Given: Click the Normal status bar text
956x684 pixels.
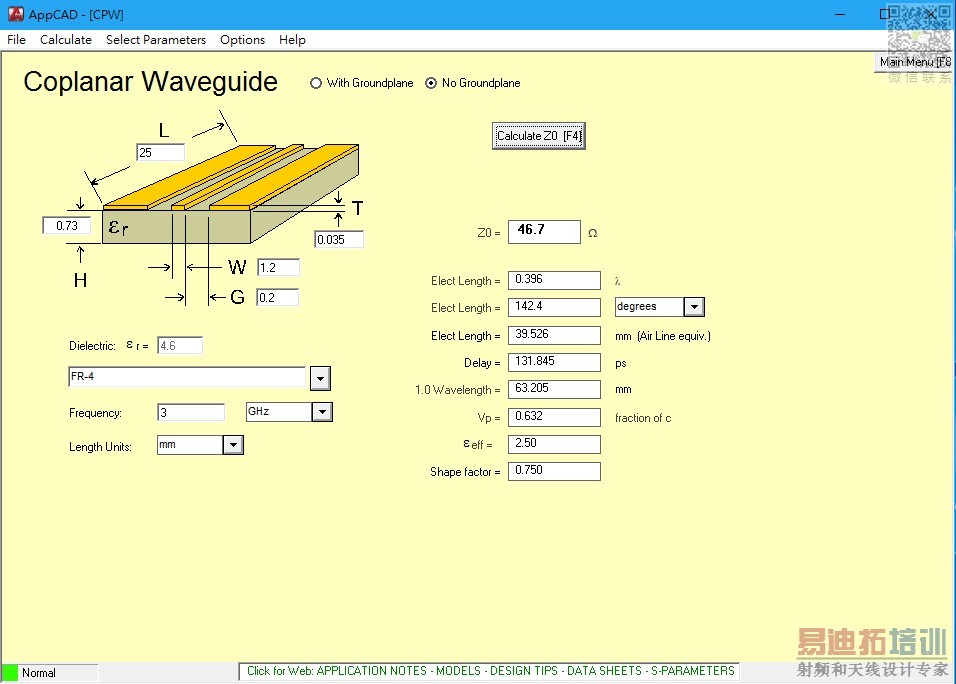Looking at the screenshot, I should click(x=38, y=673).
